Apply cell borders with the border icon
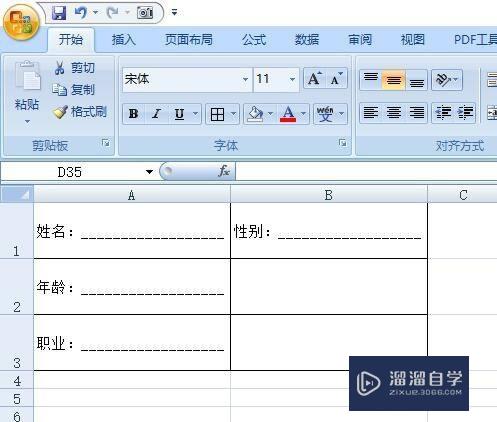This screenshot has width=497, height=422. [217, 114]
